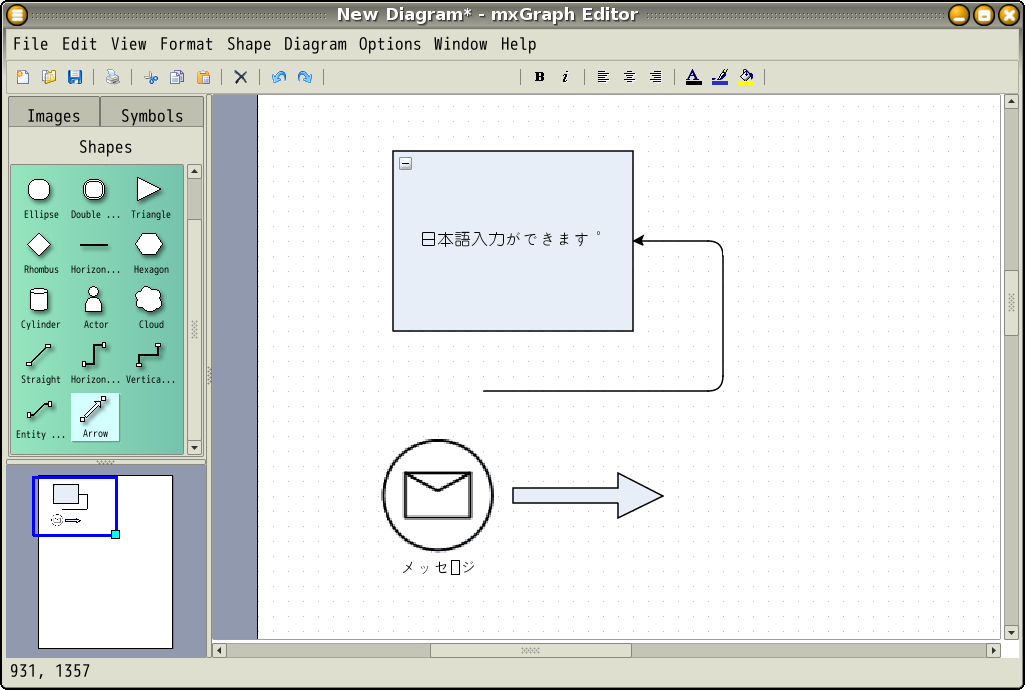Open the font color picker
The width and height of the screenshot is (1025, 690).
(694, 77)
